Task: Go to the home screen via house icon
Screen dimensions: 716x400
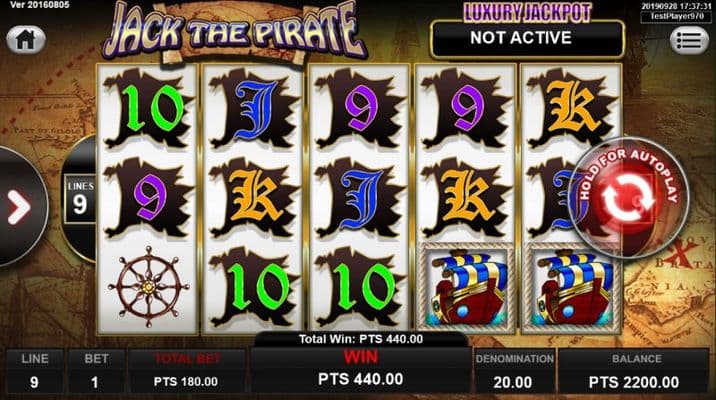Action: click(26, 40)
